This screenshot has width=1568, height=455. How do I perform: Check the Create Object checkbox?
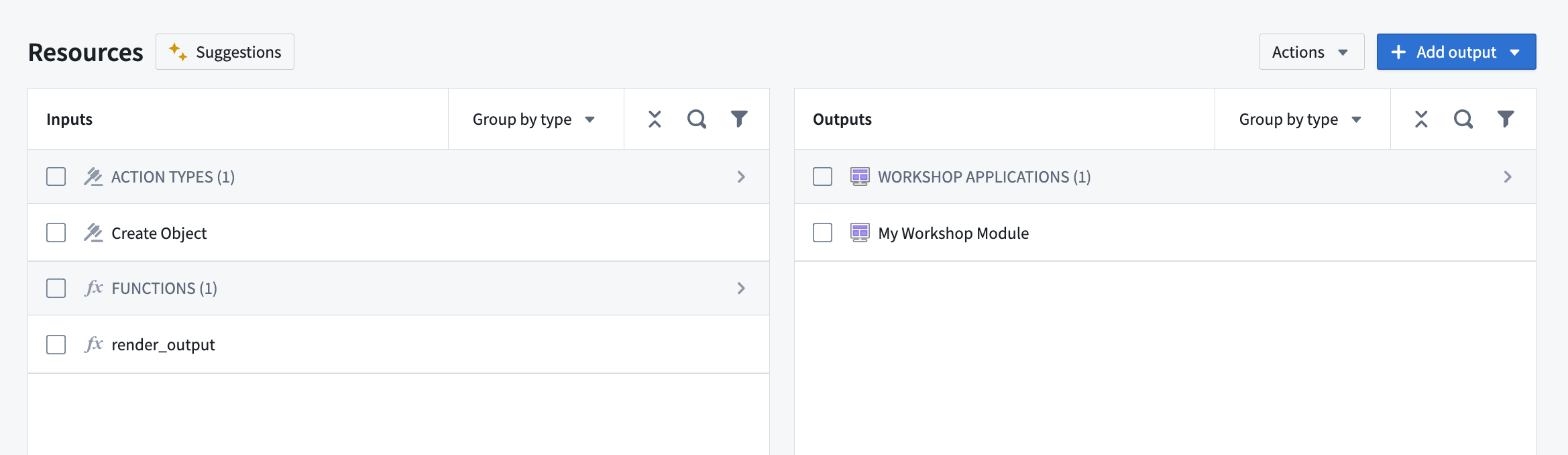tap(56, 233)
